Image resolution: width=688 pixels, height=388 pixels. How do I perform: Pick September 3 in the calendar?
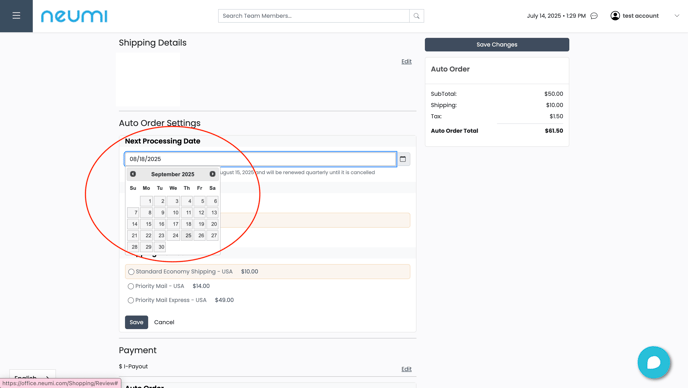[x=173, y=201]
